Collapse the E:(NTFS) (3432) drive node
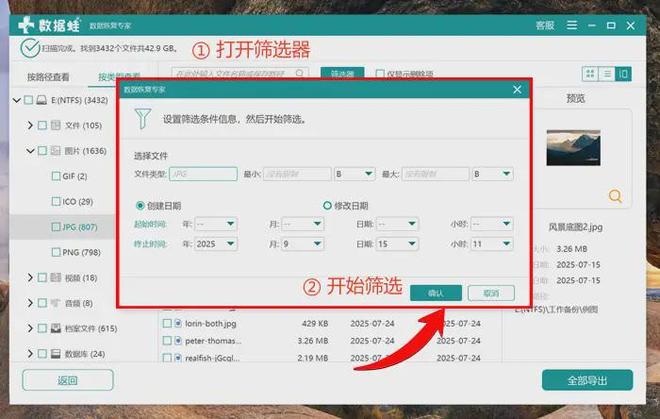 [x=16, y=100]
